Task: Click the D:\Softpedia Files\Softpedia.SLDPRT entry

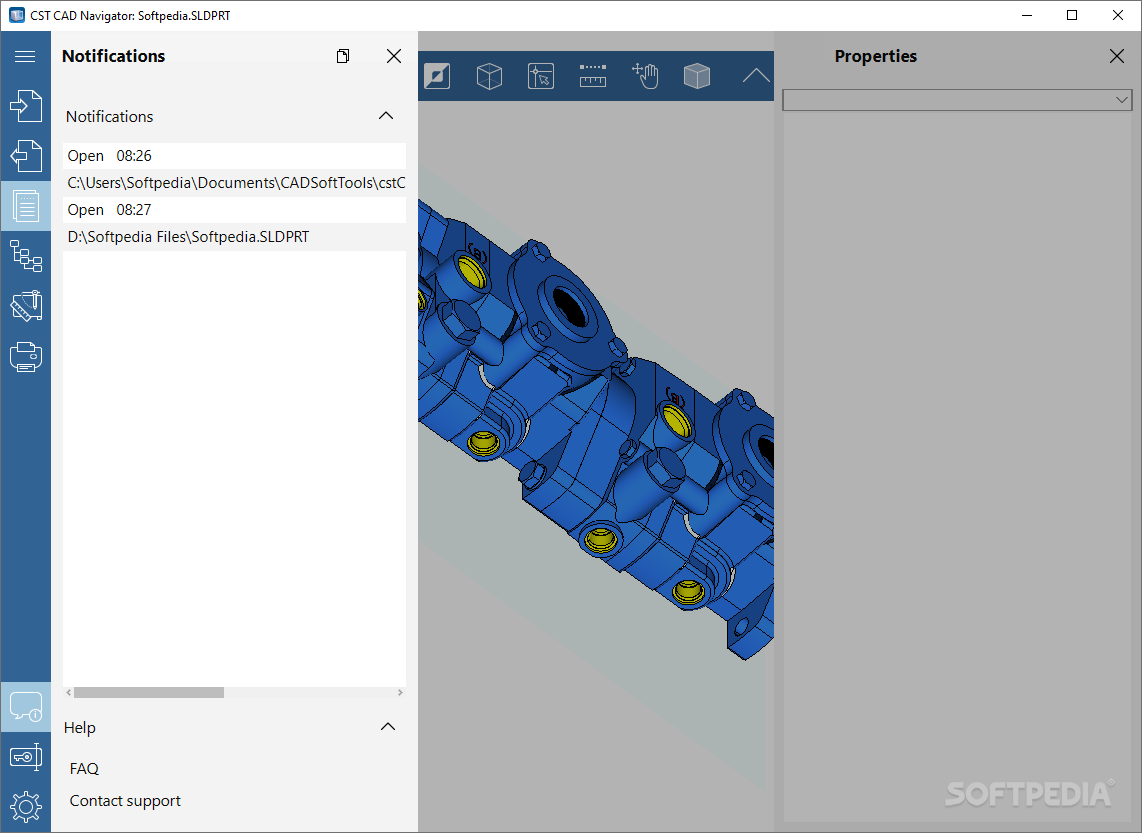Action: pos(234,237)
